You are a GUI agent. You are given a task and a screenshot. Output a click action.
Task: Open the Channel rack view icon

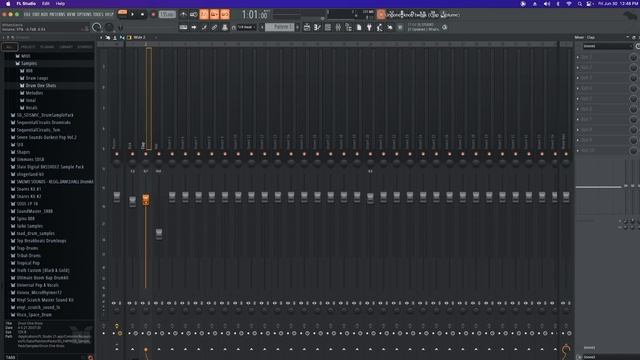pos(328,27)
